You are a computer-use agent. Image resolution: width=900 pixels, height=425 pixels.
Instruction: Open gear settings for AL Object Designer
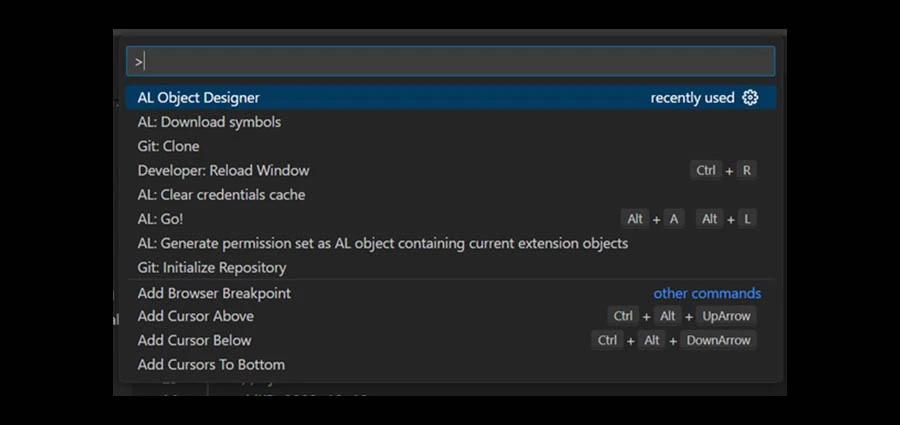[750, 98]
